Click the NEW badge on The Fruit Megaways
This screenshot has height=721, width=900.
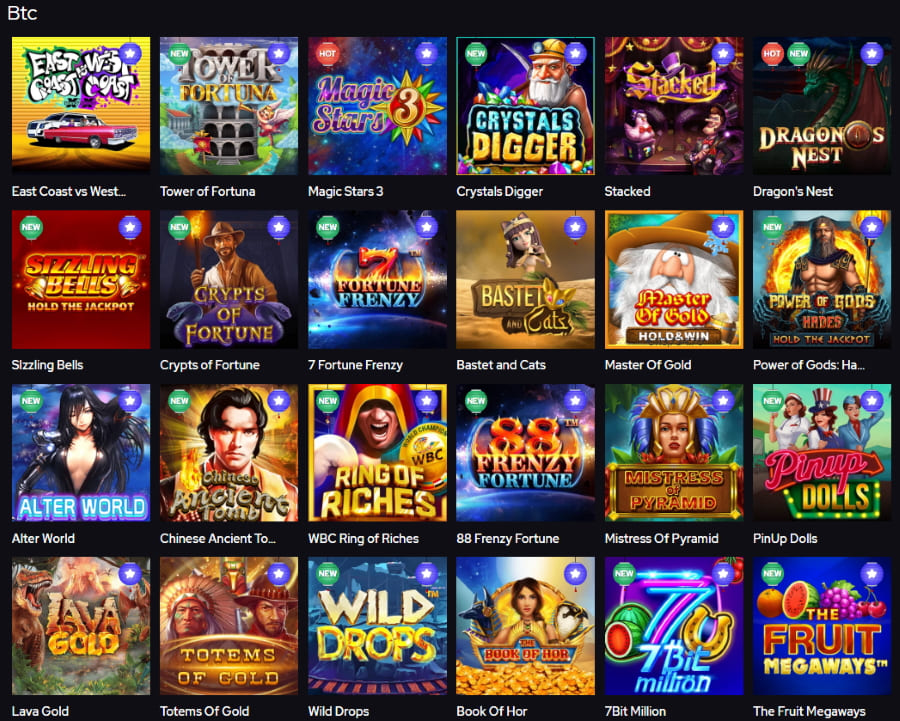coord(773,573)
